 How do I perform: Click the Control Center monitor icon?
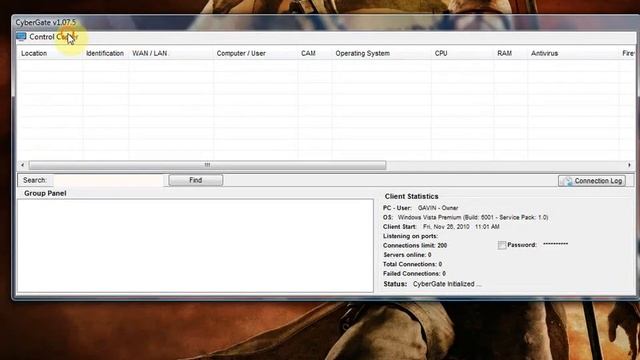coord(21,37)
